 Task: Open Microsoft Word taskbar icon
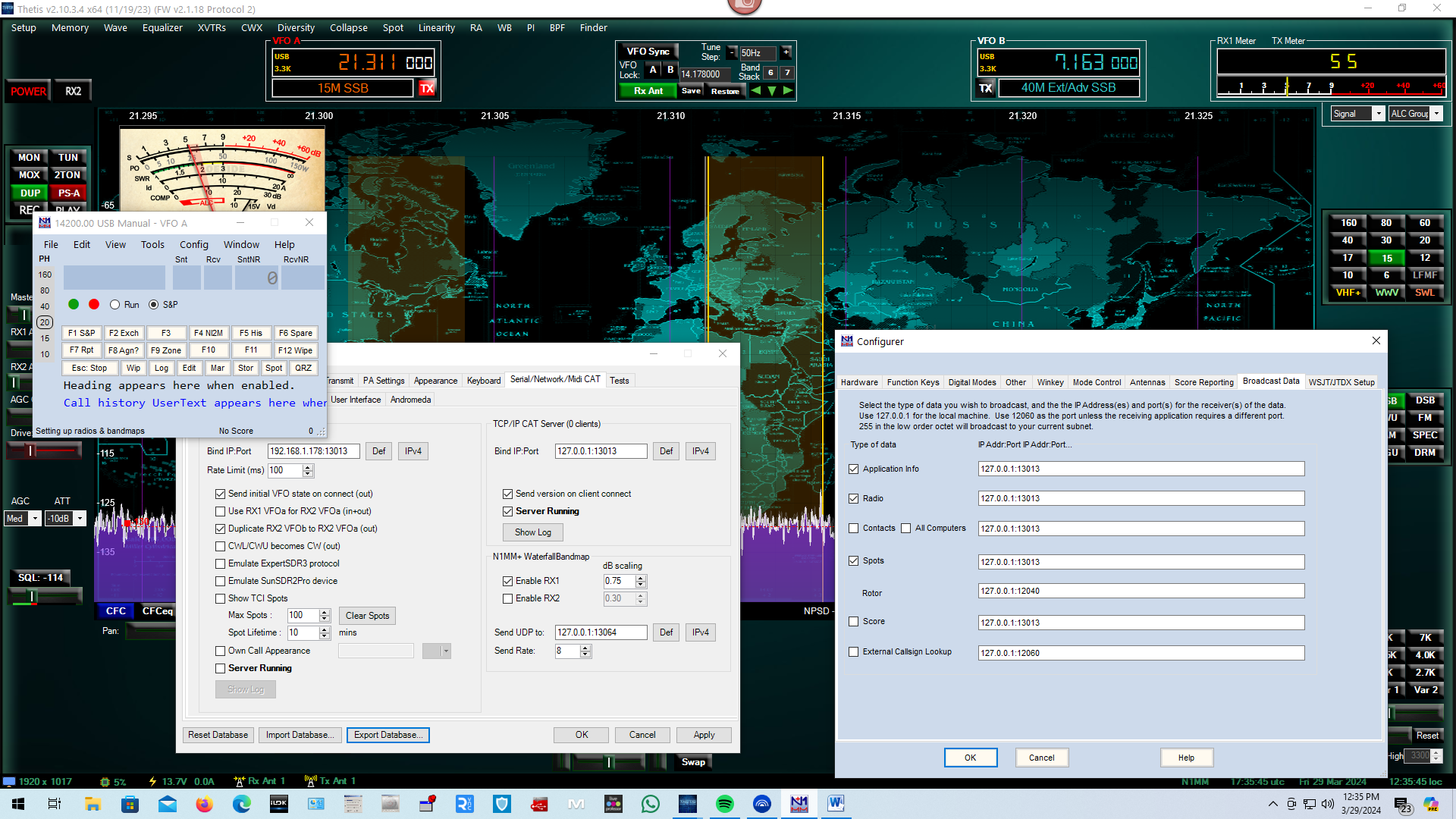click(836, 804)
